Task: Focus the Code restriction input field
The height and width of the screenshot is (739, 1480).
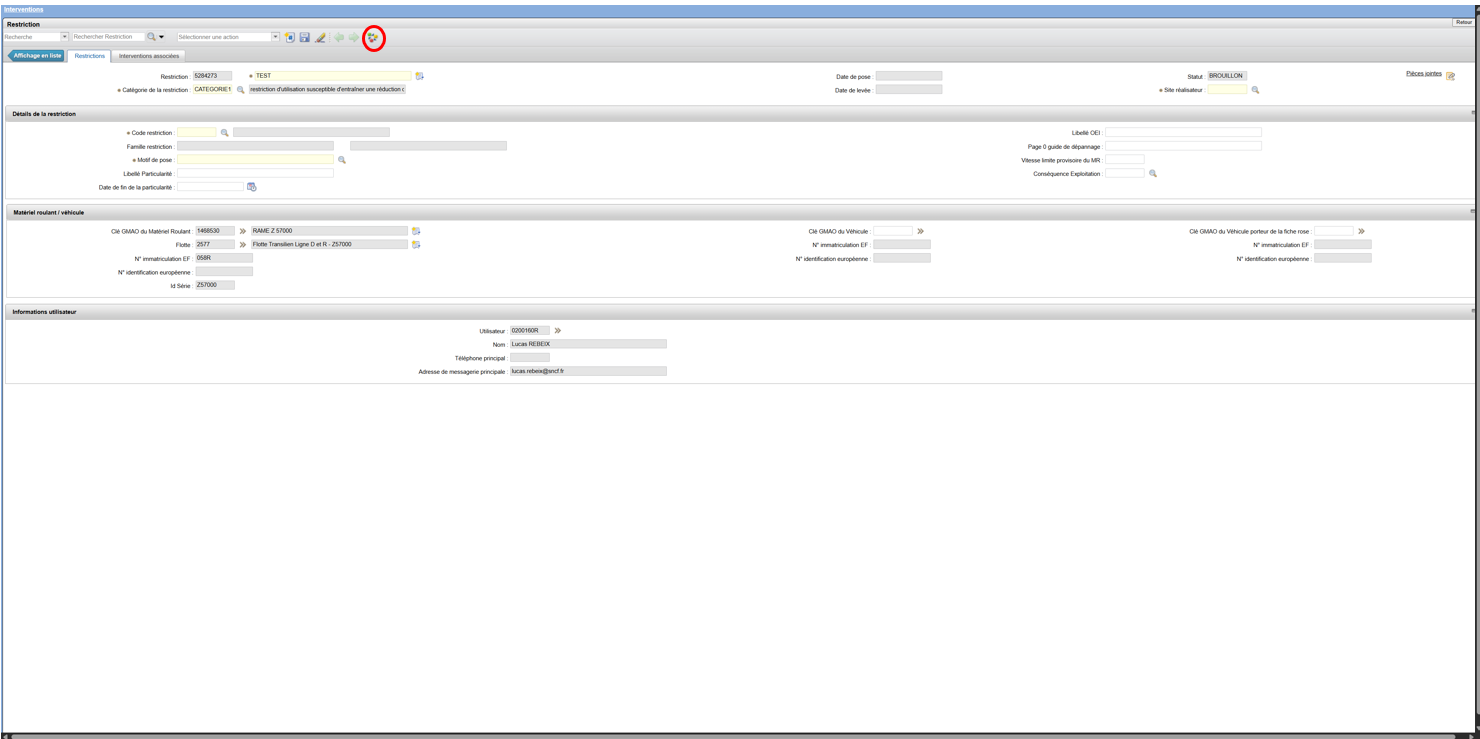Action: [x=196, y=132]
